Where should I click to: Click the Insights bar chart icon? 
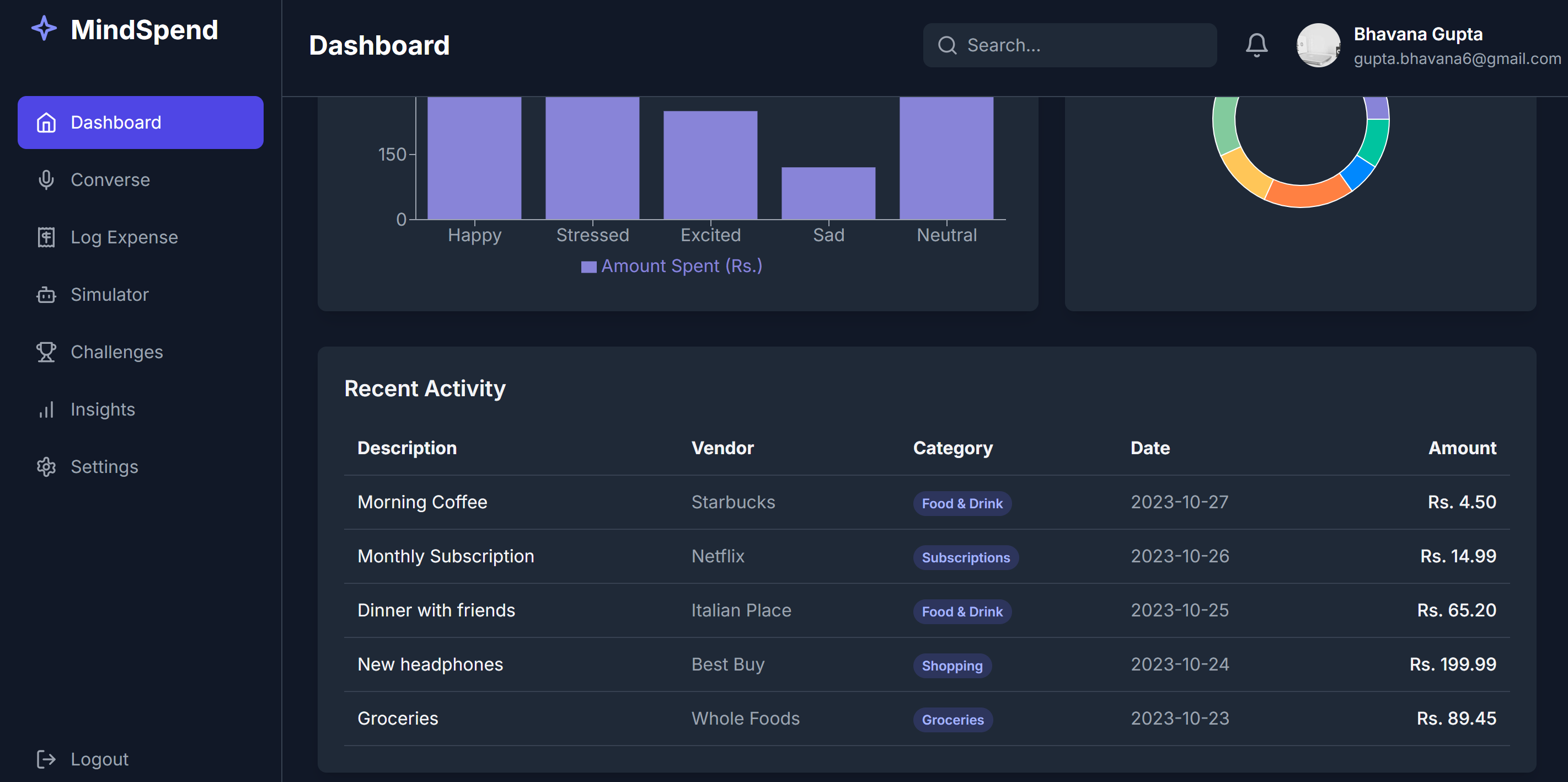coord(46,409)
